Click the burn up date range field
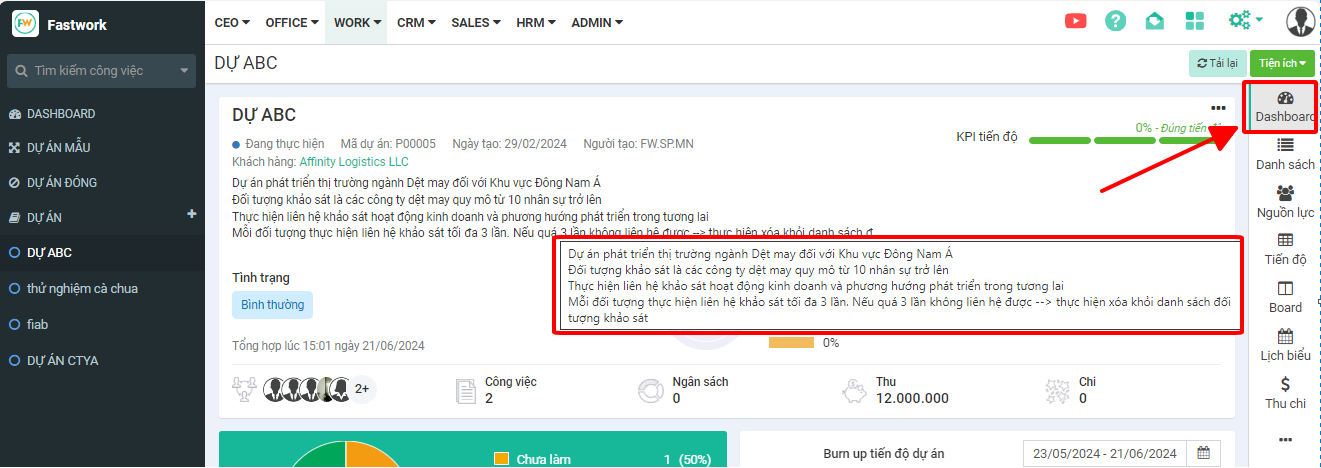The width and height of the screenshot is (1321, 468). coord(1105,453)
